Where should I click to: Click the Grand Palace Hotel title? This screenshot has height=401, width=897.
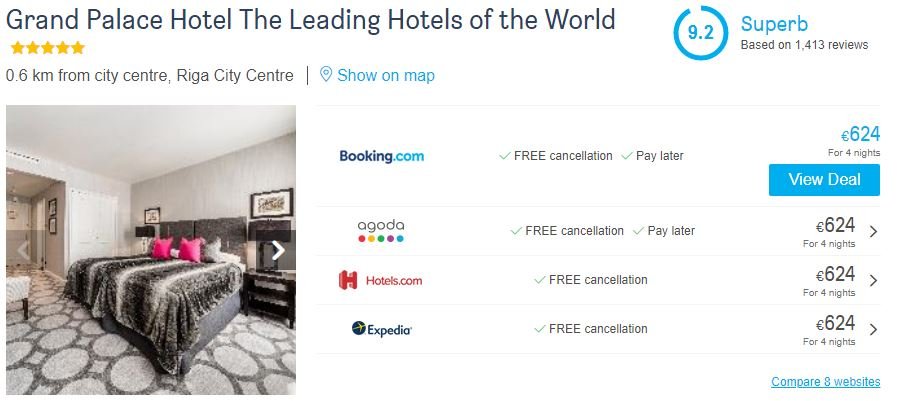(310, 20)
